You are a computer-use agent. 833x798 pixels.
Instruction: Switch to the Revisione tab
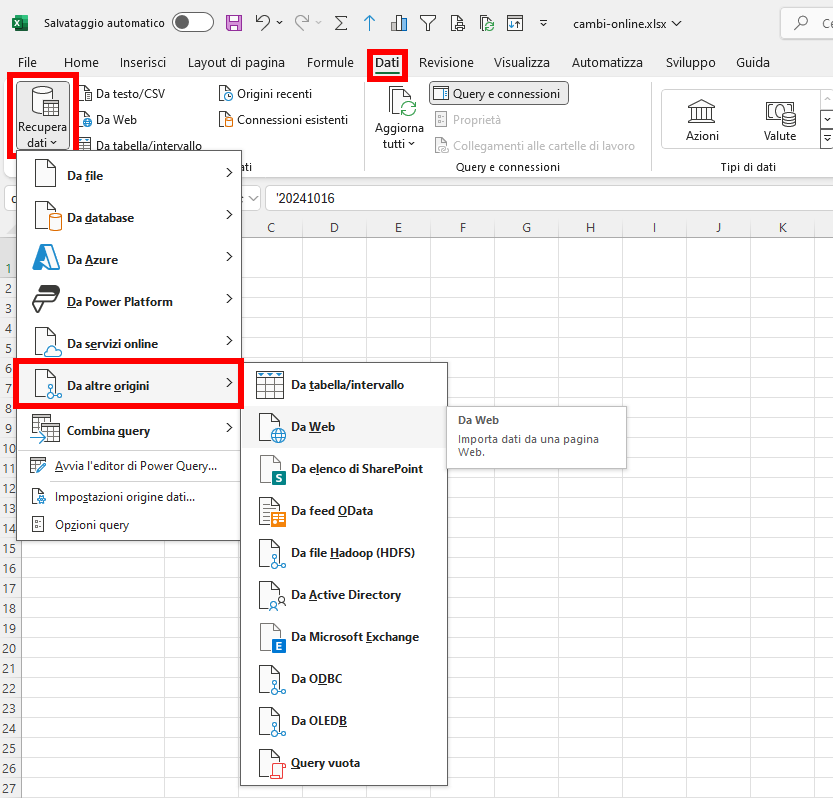(446, 63)
